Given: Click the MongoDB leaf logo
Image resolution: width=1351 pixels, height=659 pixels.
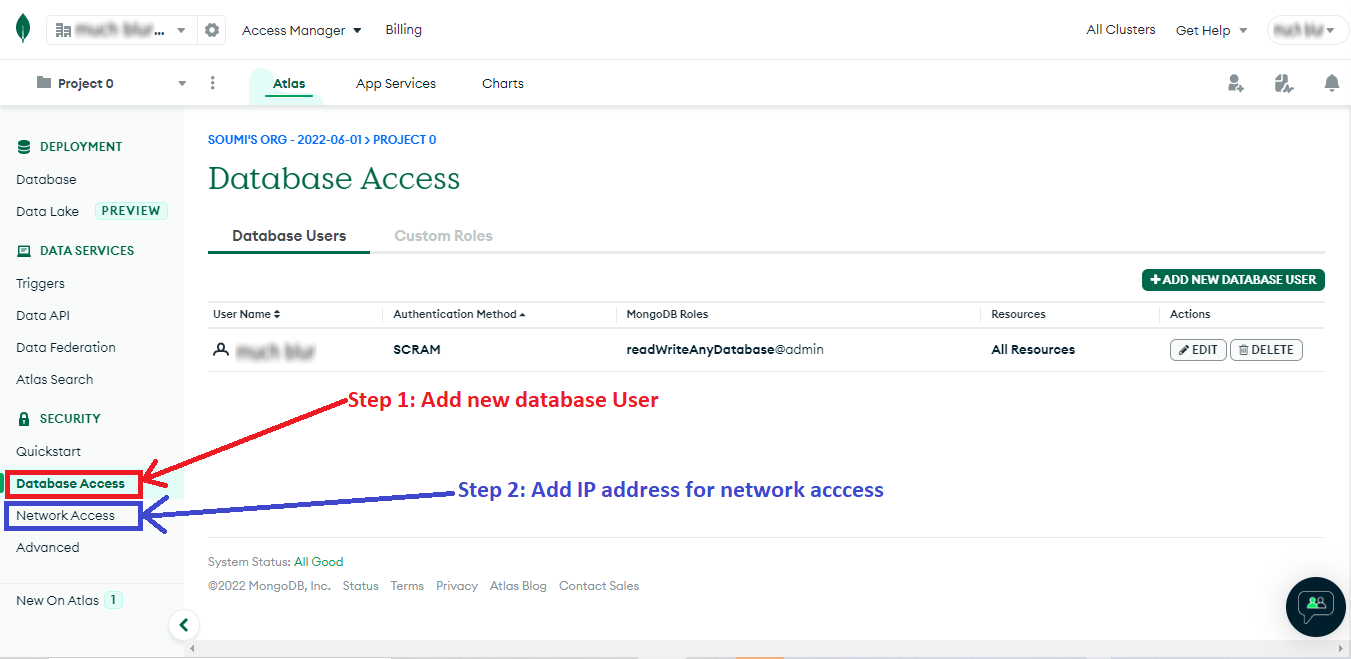Looking at the screenshot, I should click(x=22, y=29).
